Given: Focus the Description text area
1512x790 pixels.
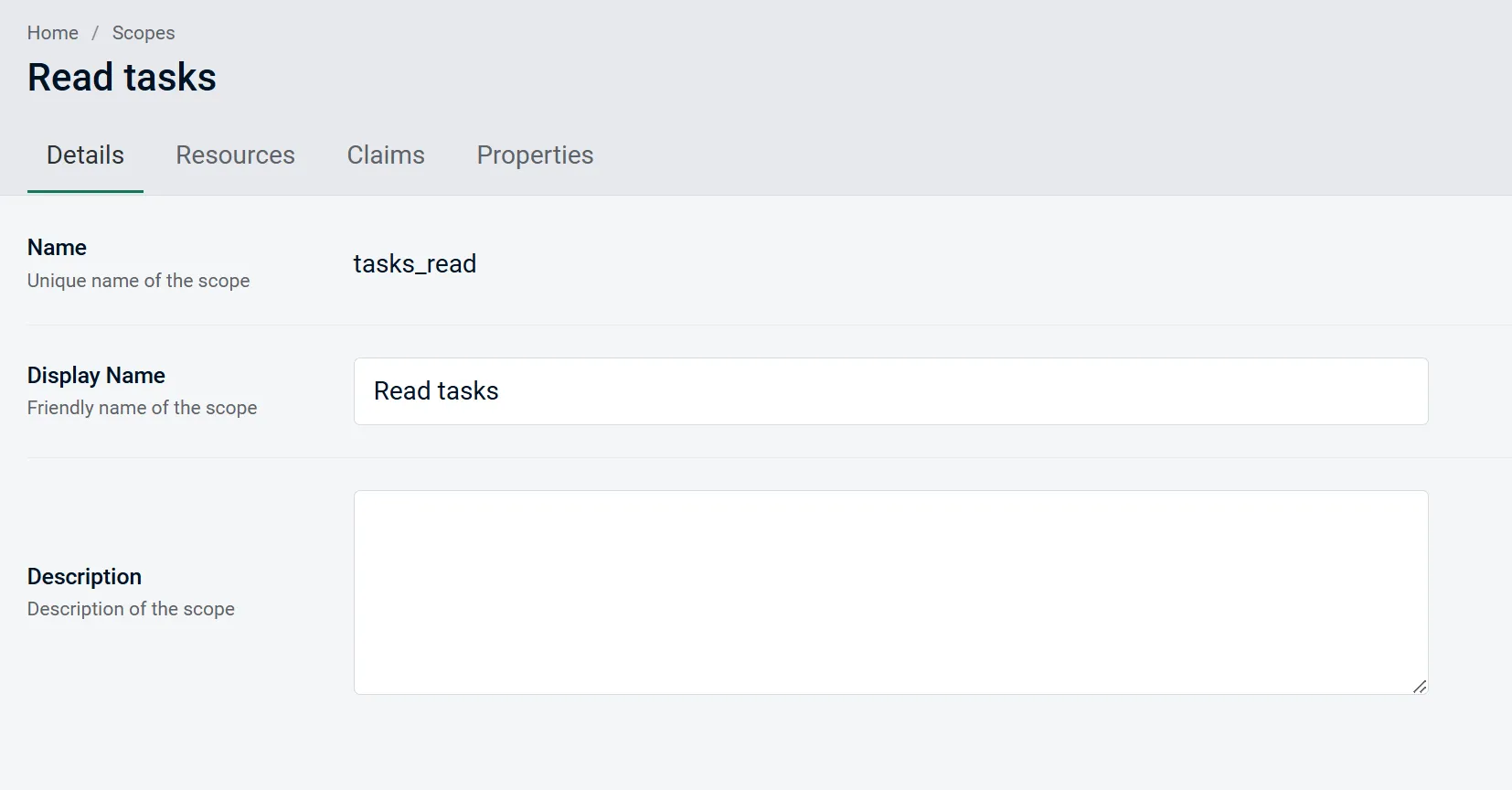Looking at the screenshot, I should point(890,592).
